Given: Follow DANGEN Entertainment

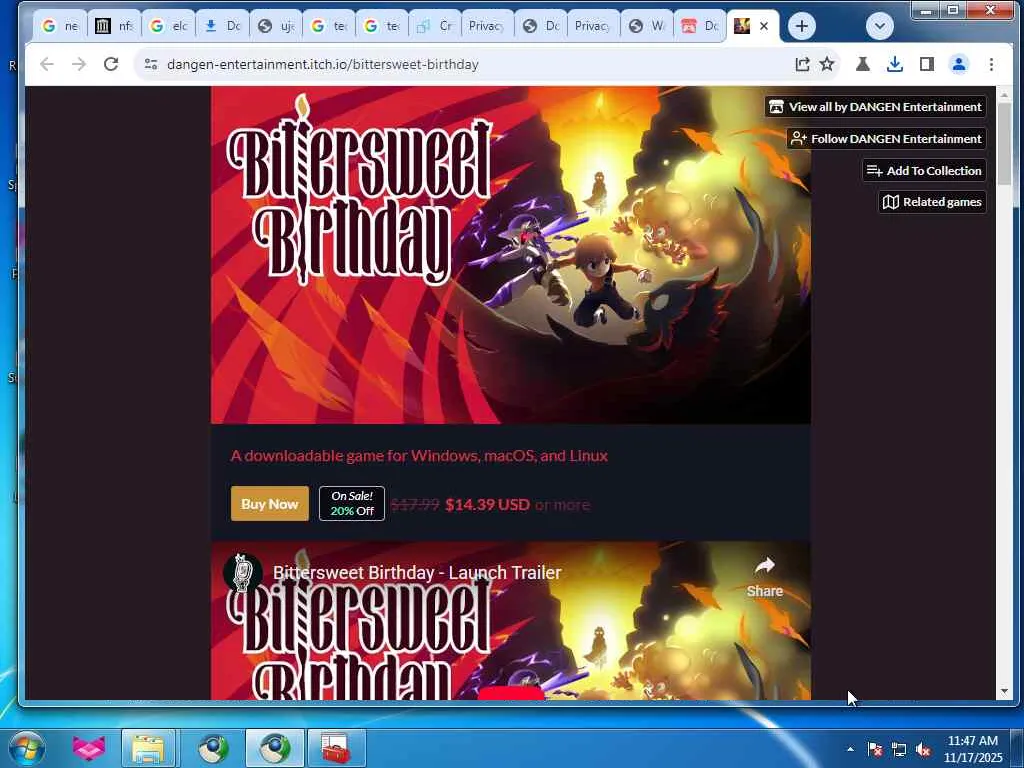Looking at the screenshot, I should 886,138.
